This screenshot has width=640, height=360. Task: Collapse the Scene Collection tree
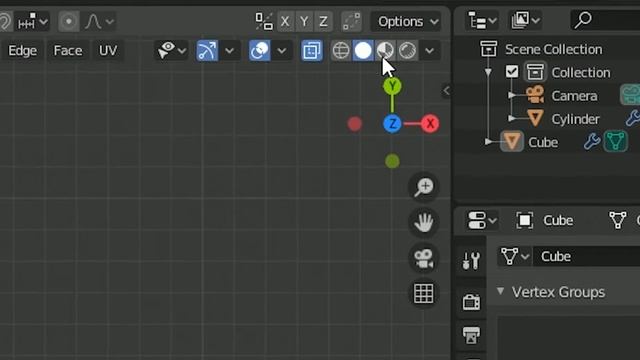[488, 73]
